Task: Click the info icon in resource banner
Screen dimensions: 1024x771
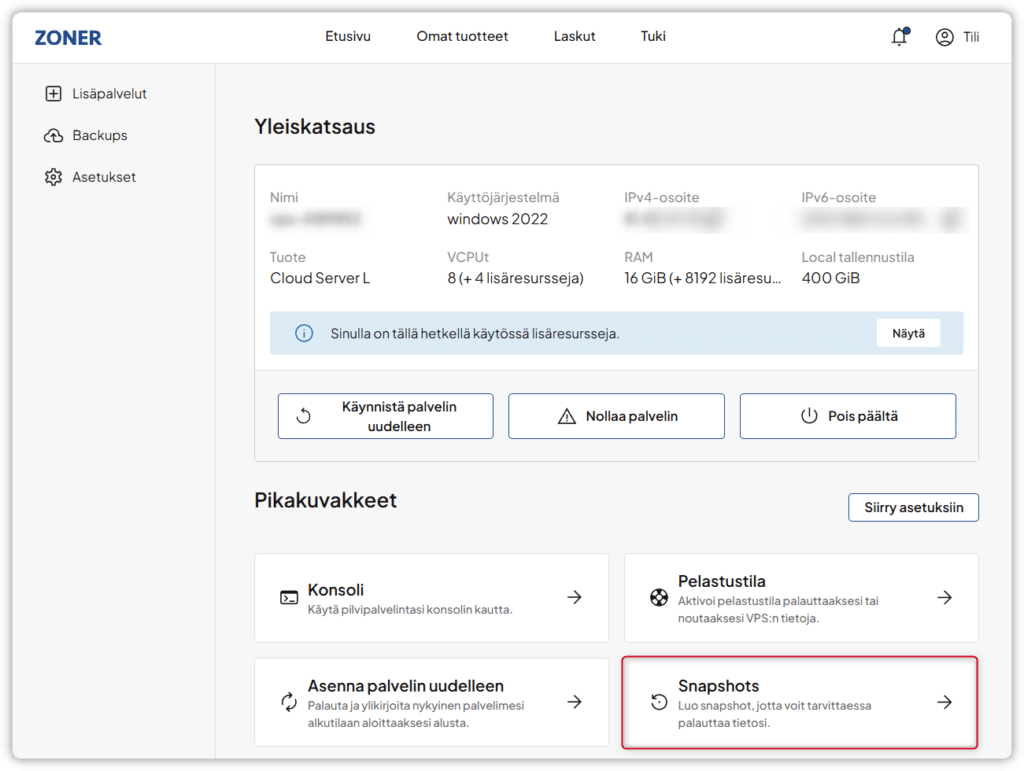Action: point(304,334)
